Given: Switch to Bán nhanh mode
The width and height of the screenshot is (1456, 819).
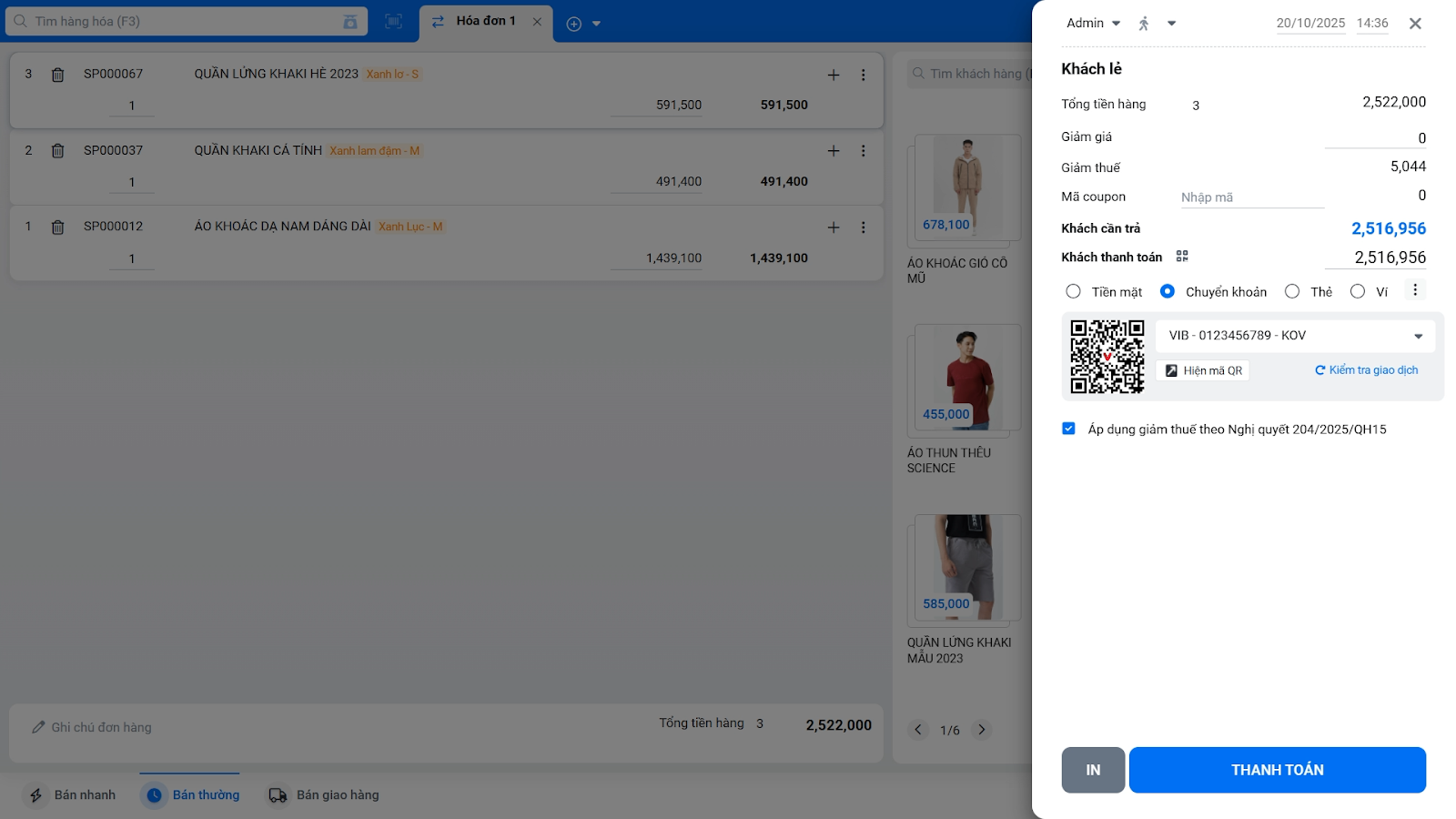Looking at the screenshot, I should [x=72, y=795].
